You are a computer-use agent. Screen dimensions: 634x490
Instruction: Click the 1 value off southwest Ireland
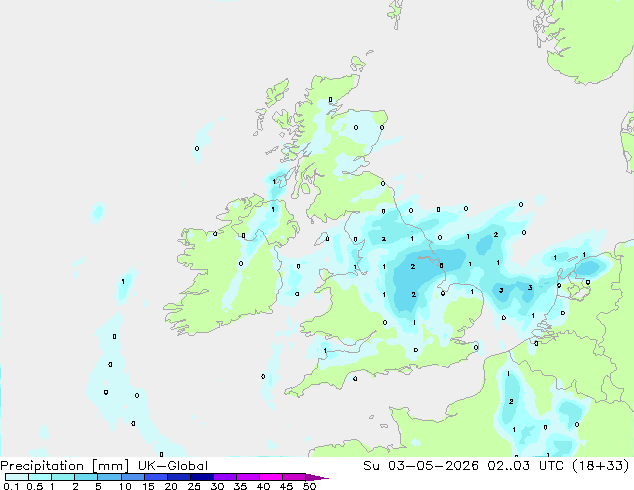click(x=123, y=281)
